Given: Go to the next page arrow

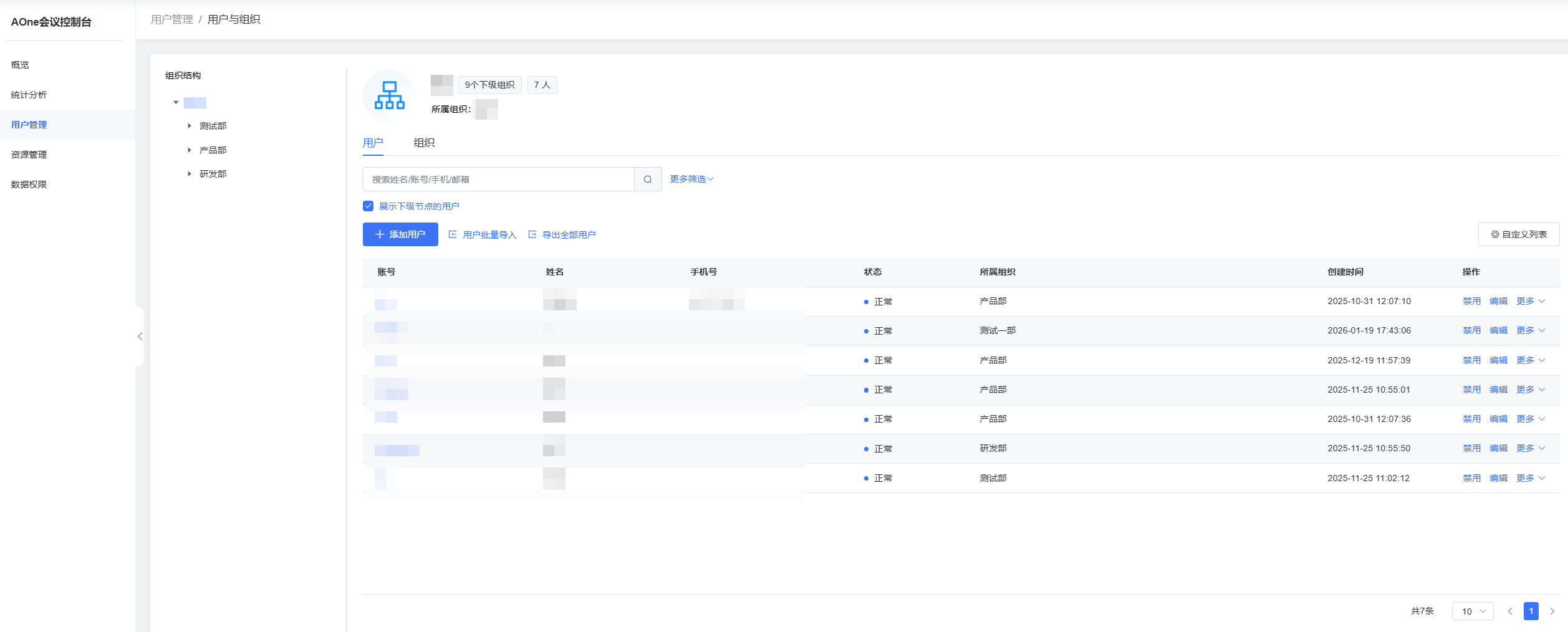Looking at the screenshot, I should 1552,611.
